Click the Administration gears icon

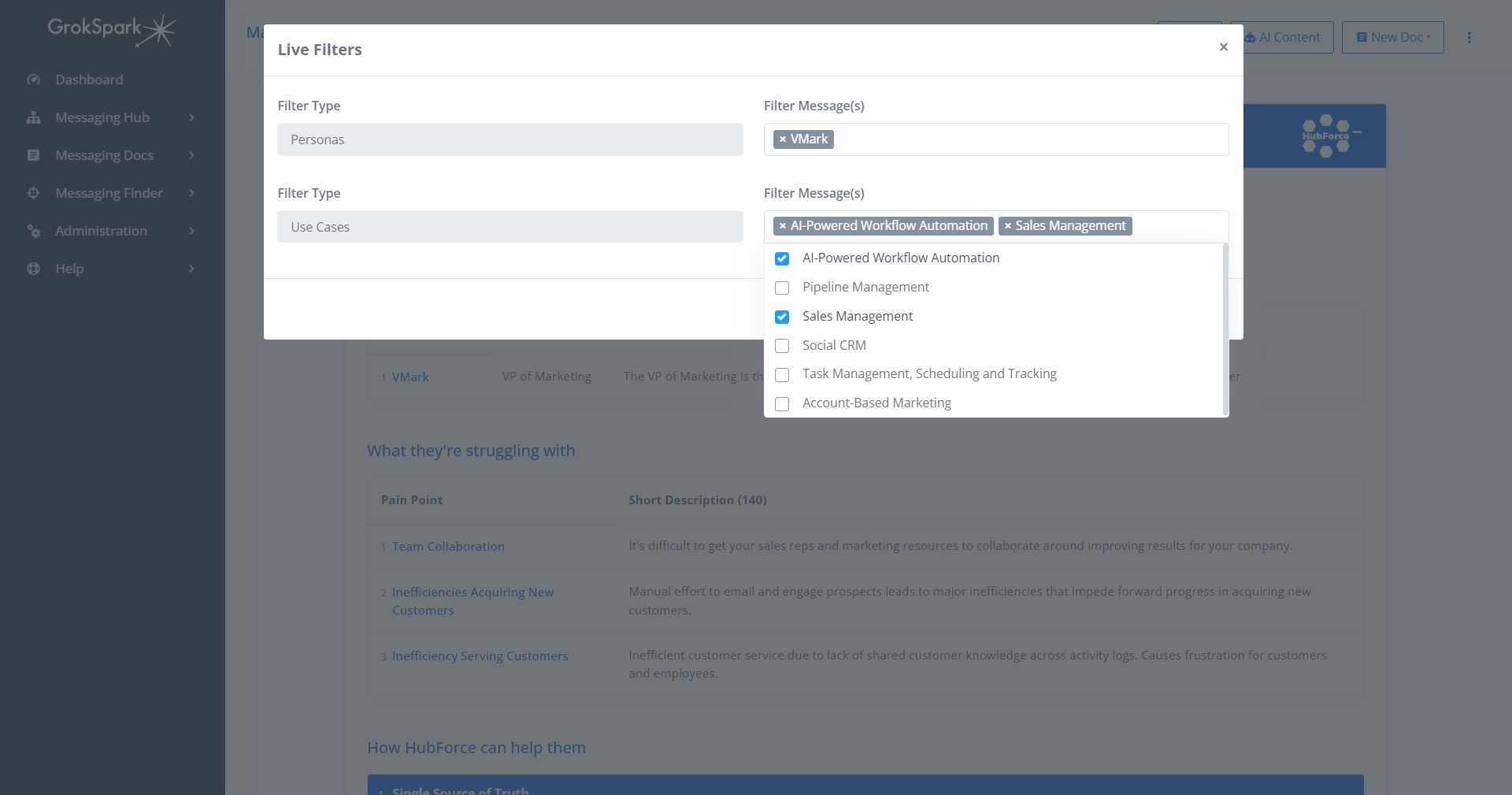click(x=33, y=231)
